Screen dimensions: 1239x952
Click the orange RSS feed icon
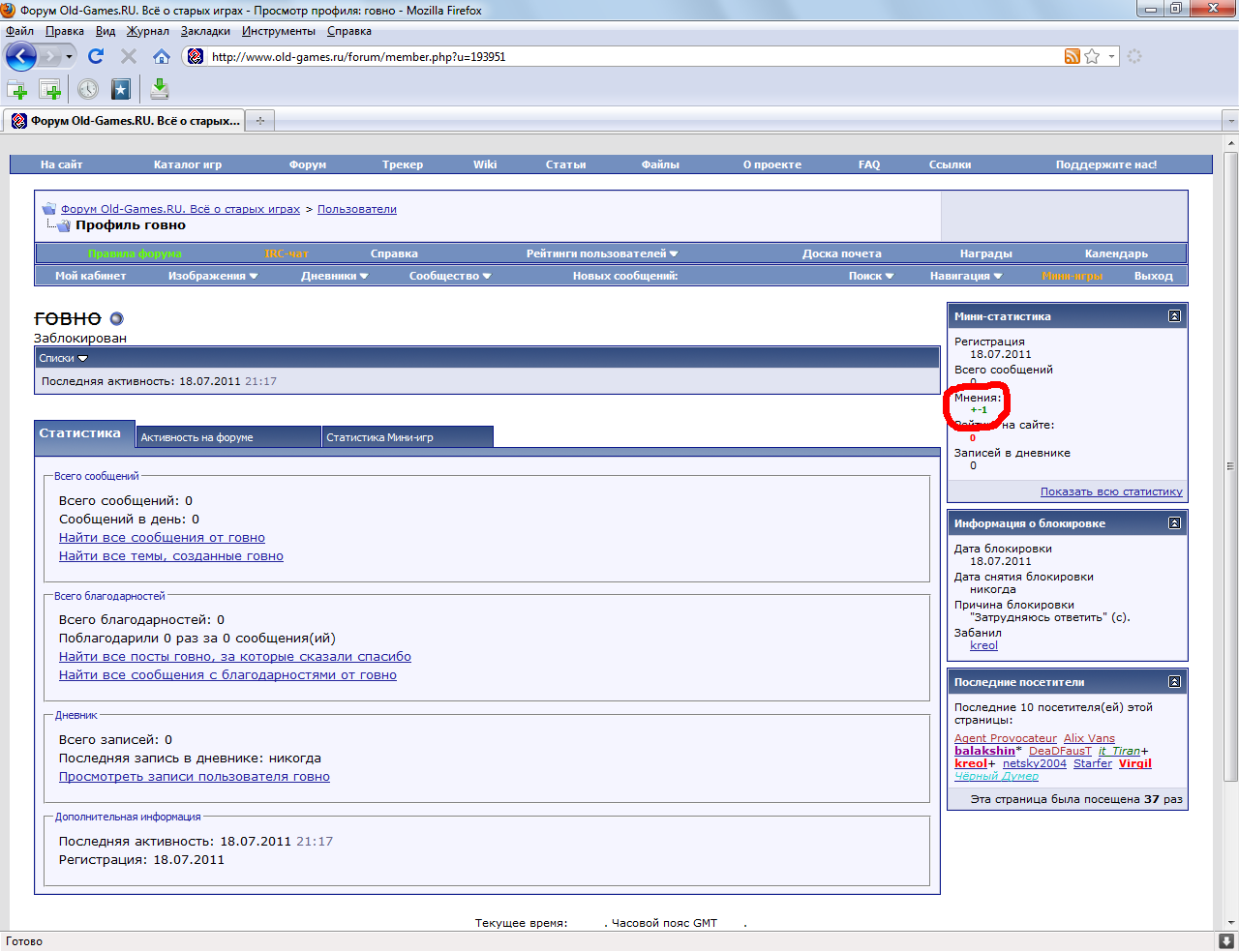[x=1072, y=56]
